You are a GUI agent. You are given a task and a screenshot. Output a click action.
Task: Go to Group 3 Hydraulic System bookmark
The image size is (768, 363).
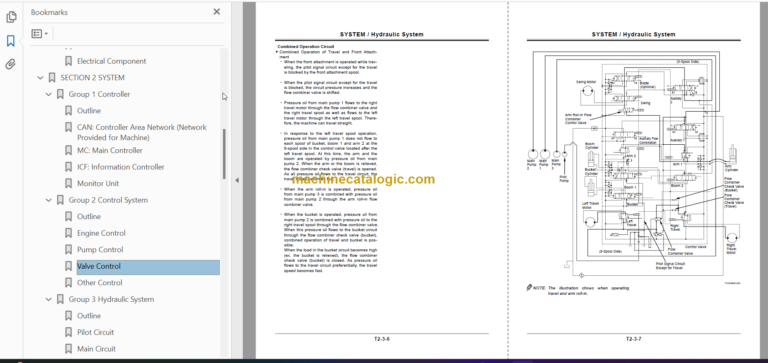(111, 299)
